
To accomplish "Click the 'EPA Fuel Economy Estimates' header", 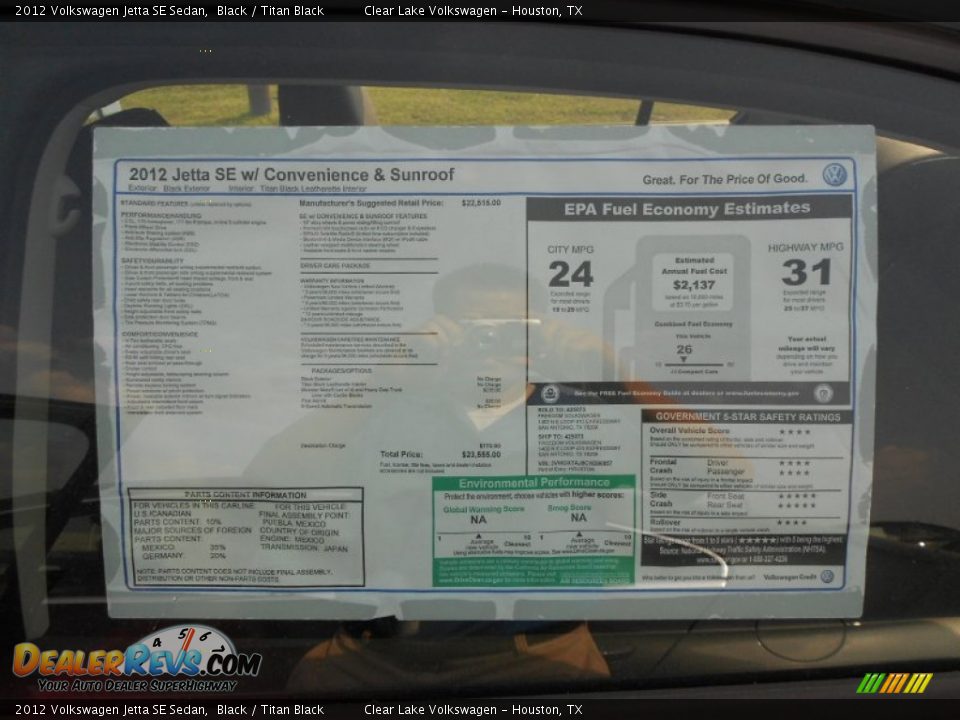I will 687,209.
